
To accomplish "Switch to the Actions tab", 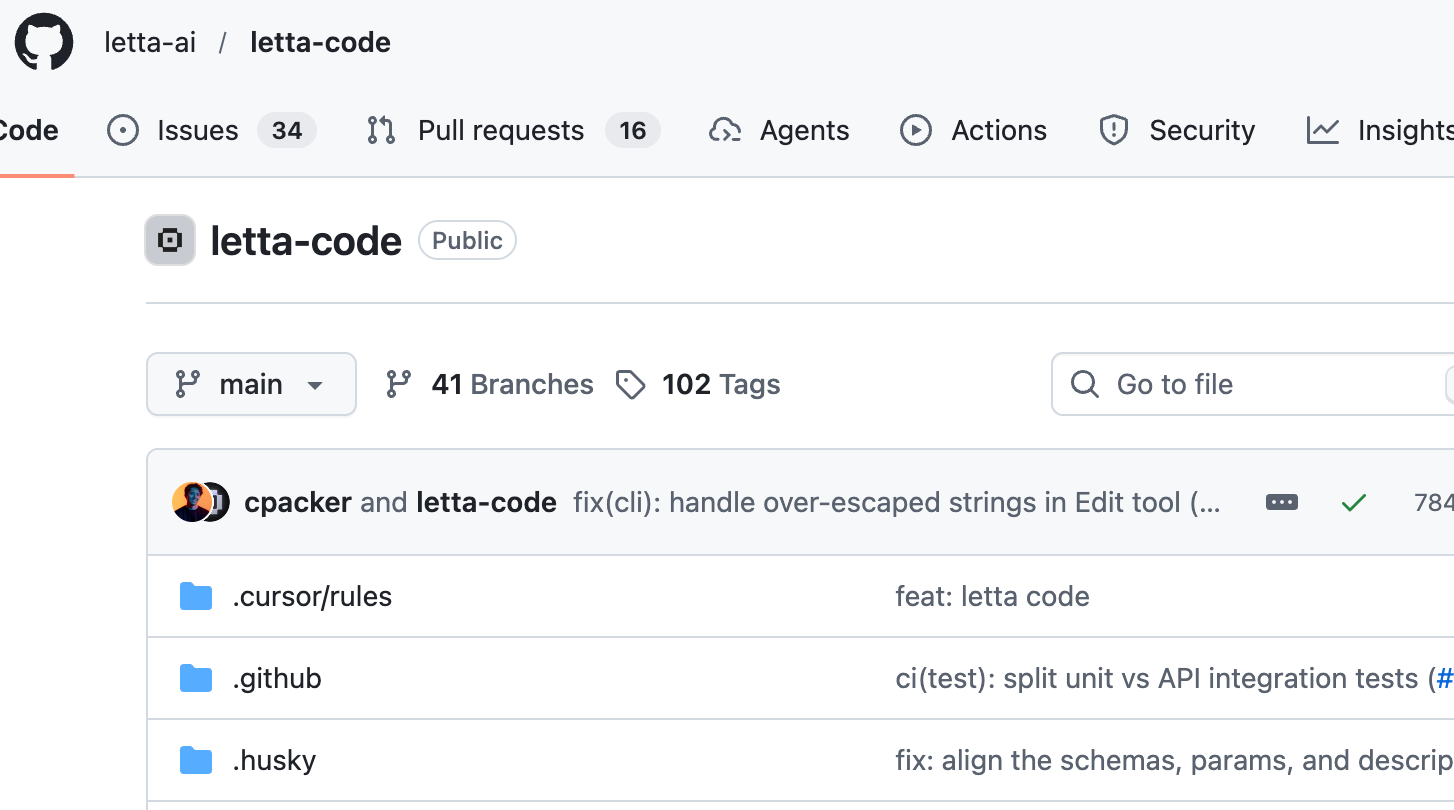I will [973, 131].
